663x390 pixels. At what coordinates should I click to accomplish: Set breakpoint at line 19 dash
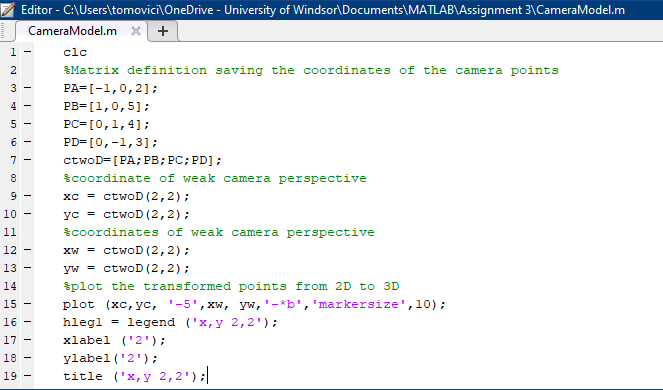click(x=27, y=376)
